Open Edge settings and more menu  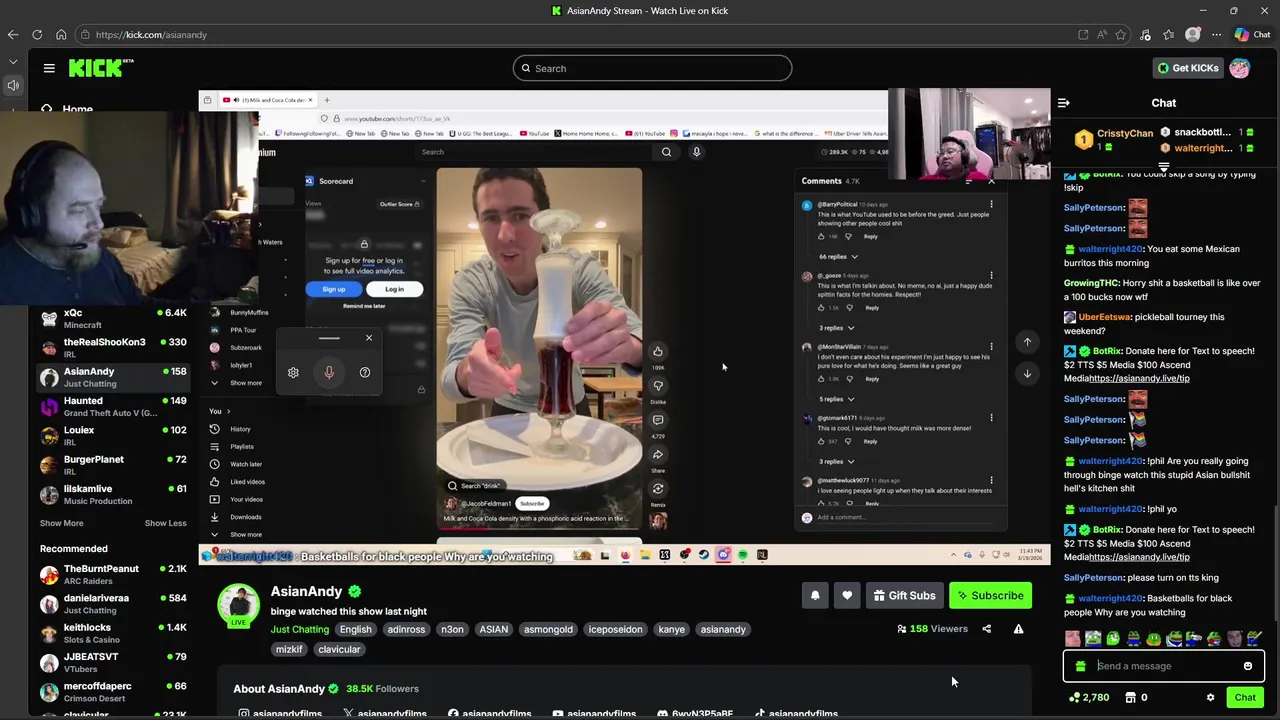point(1217,35)
